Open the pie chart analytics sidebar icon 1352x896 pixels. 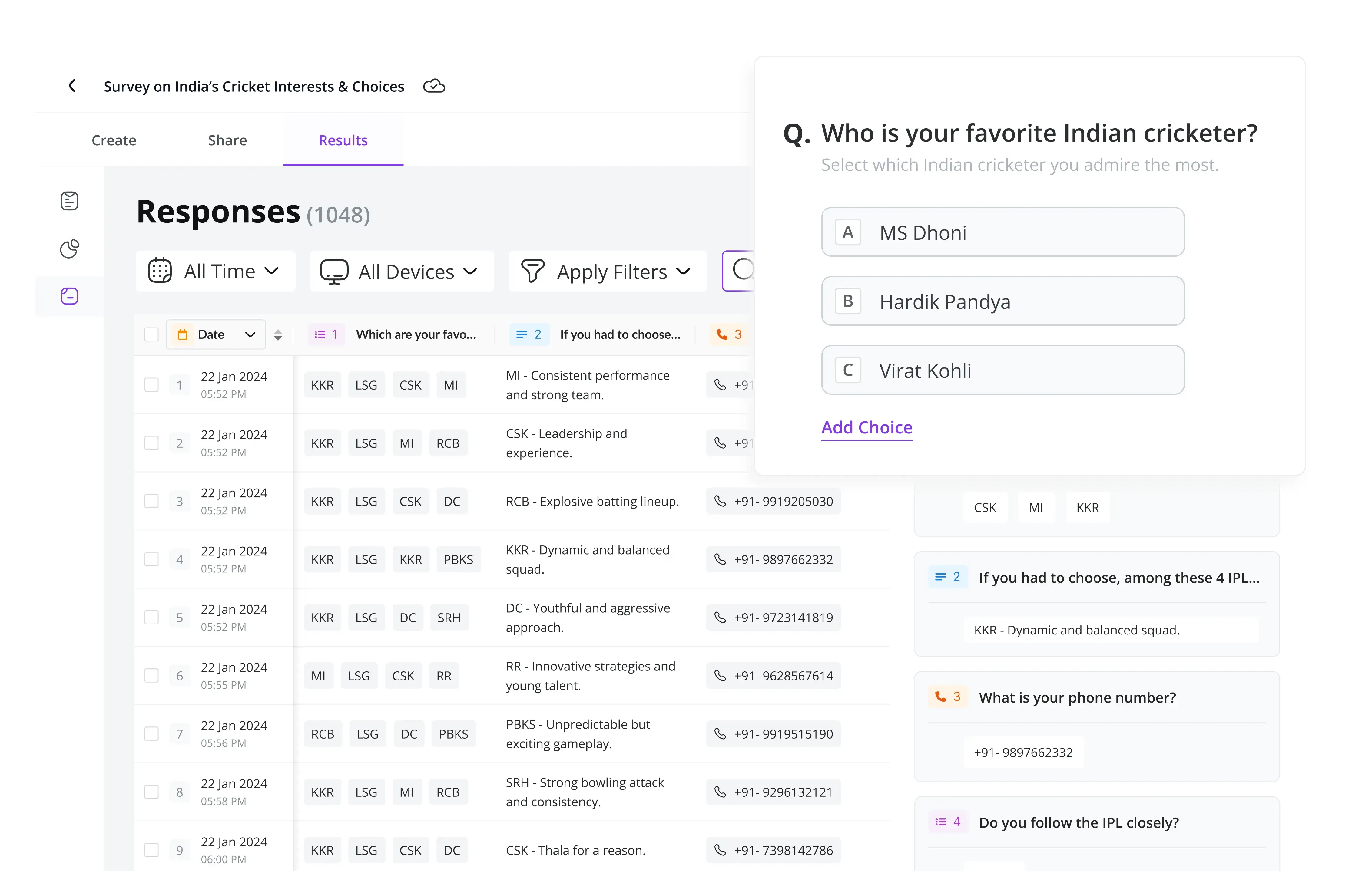pyautogui.click(x=70, y=249)
